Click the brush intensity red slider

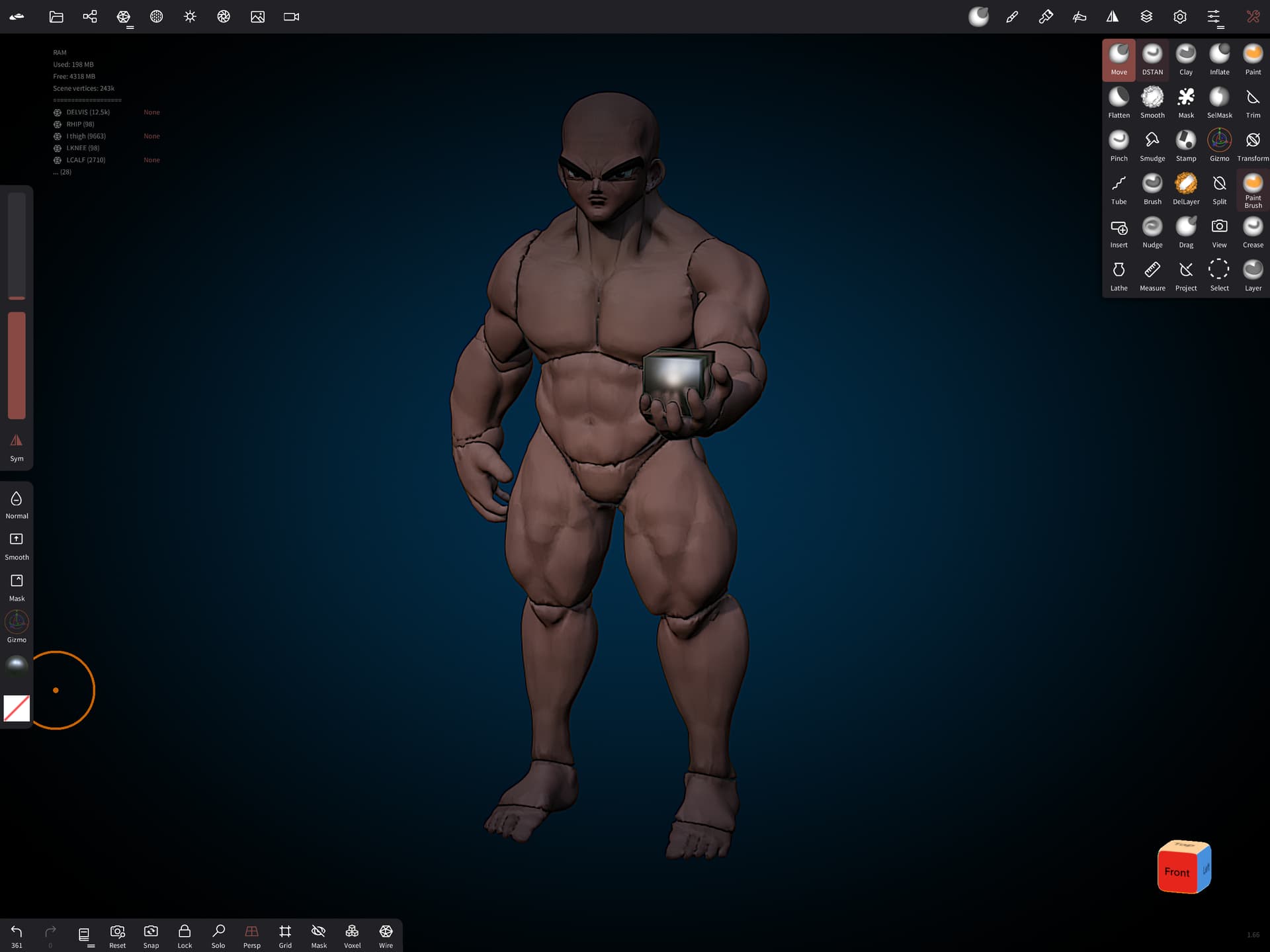point(17,365)
